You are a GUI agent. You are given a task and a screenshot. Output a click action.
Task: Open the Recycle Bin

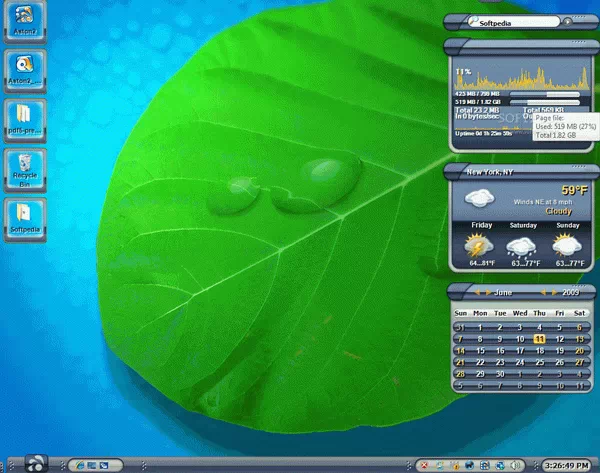pos(25,170)
